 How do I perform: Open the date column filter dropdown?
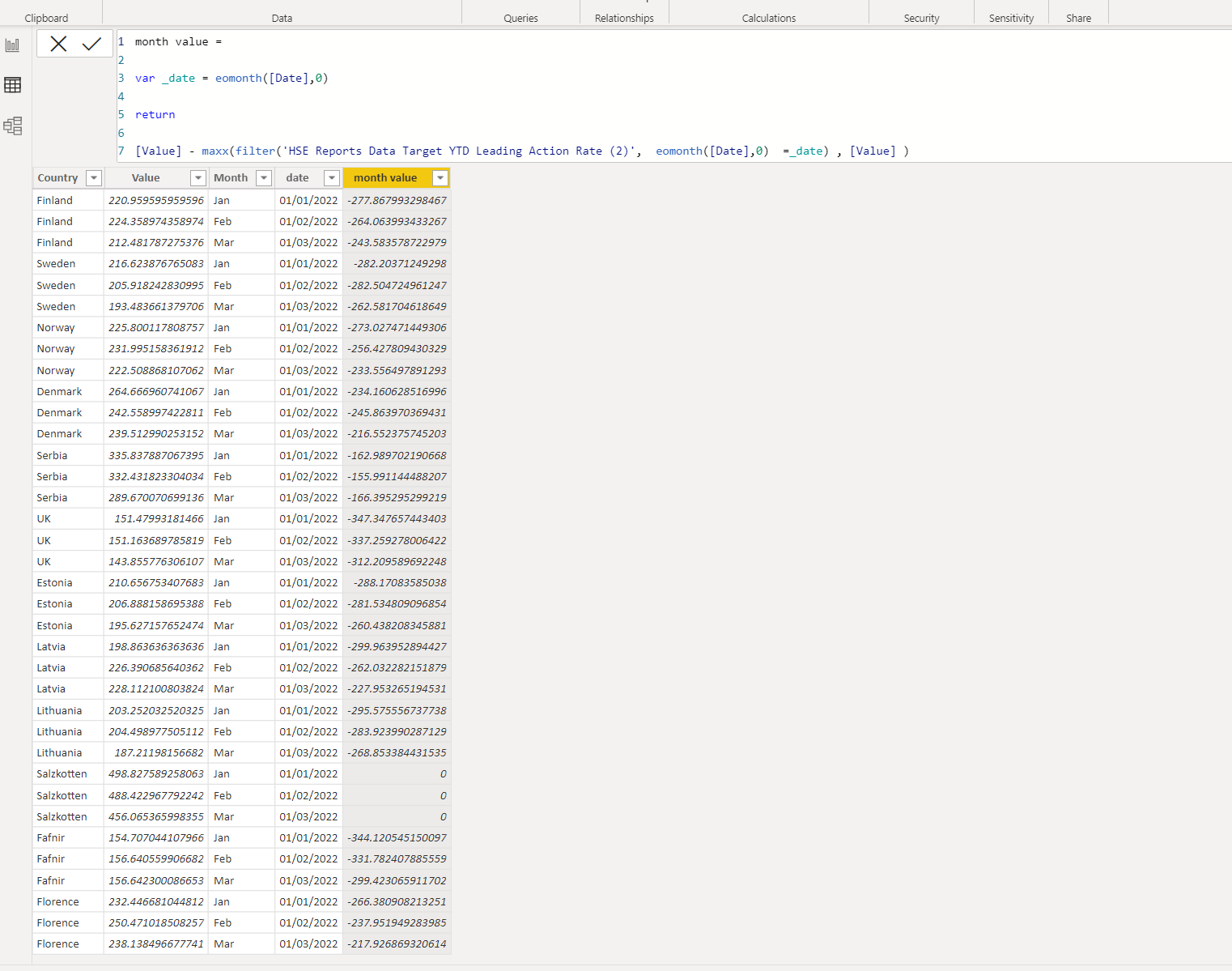point(331,178)
